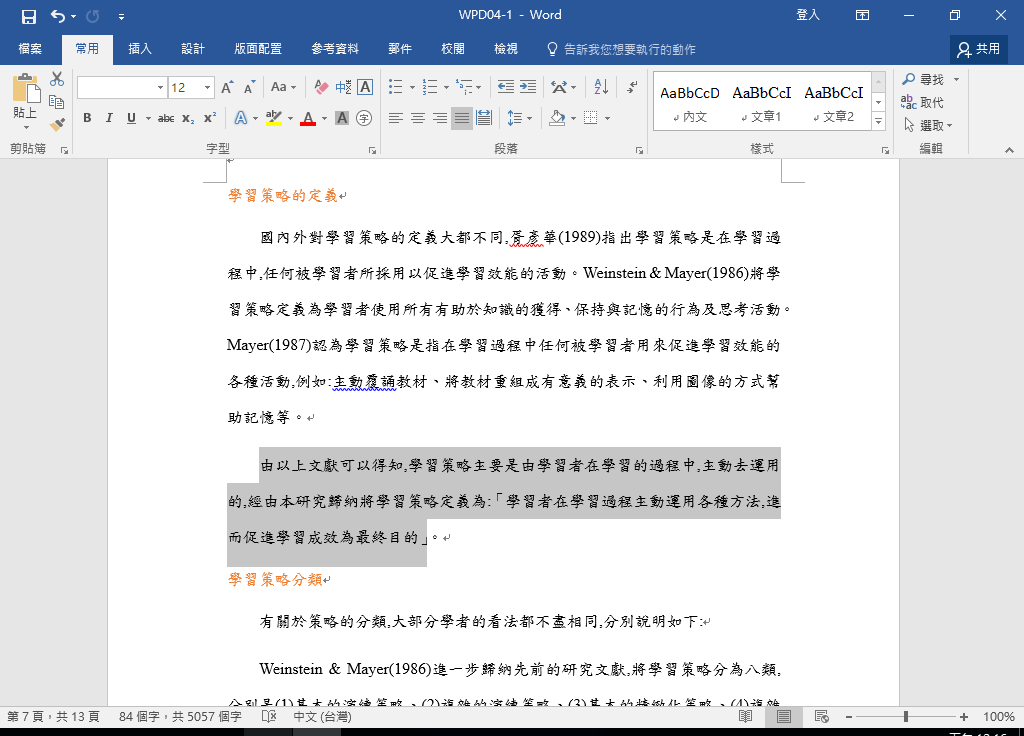The width and height of the screenshot is (1024, 736).
Task: Decrease font size with the shrink font icon
Action: 249,87
